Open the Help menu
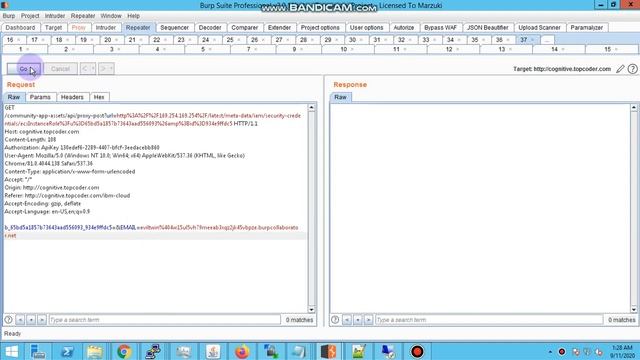The image size is (640, 360). tap(133, 16)
